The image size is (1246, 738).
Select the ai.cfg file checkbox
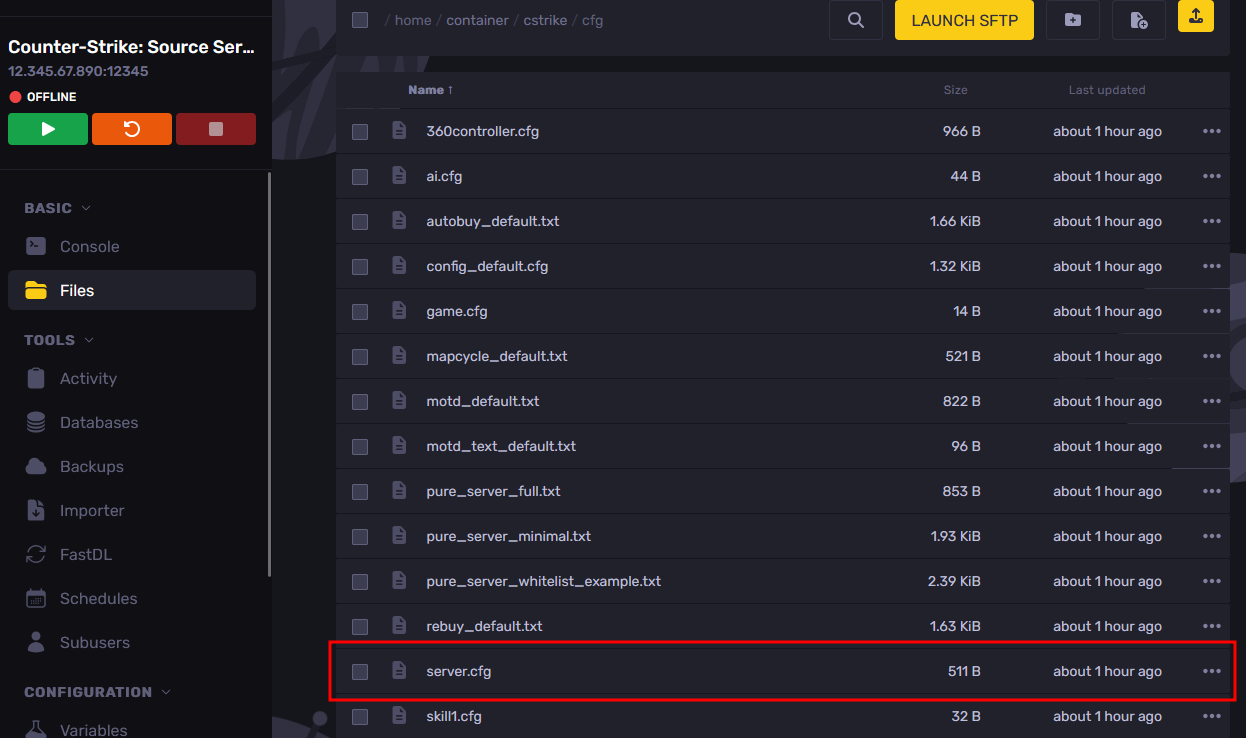pos(360,177)
